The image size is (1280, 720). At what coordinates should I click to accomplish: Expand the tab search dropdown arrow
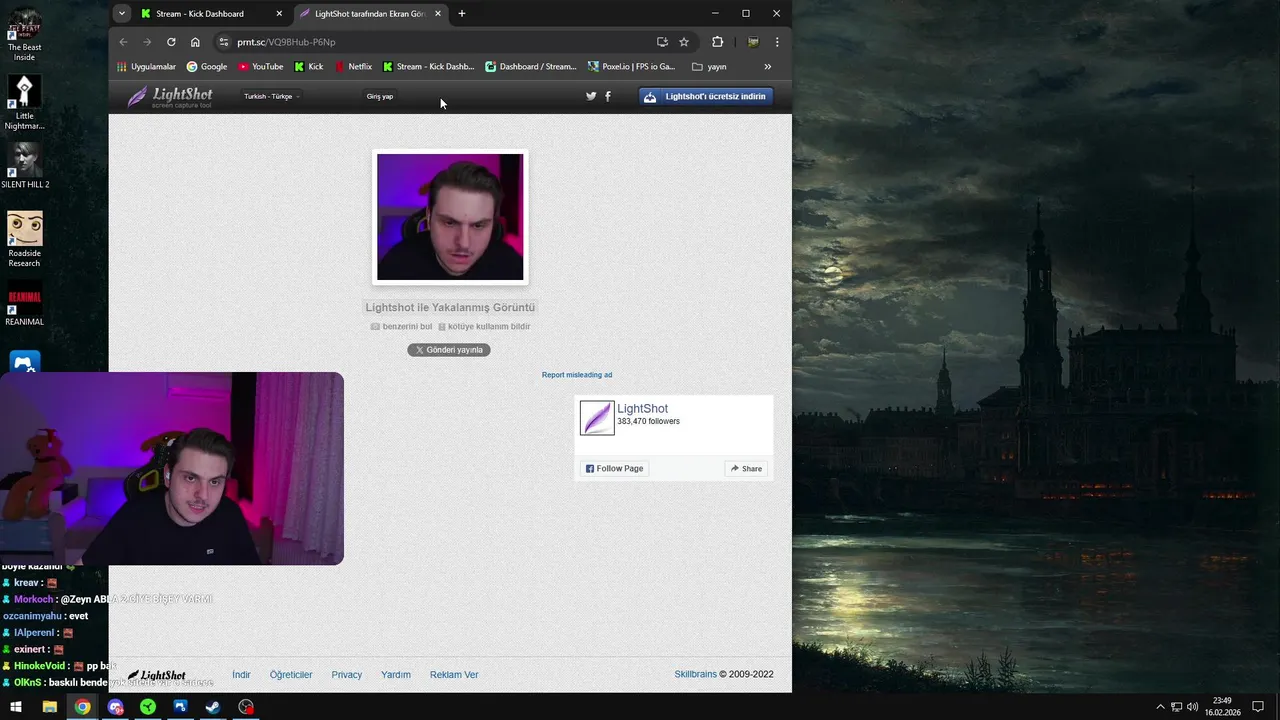[x=122, y=13]
